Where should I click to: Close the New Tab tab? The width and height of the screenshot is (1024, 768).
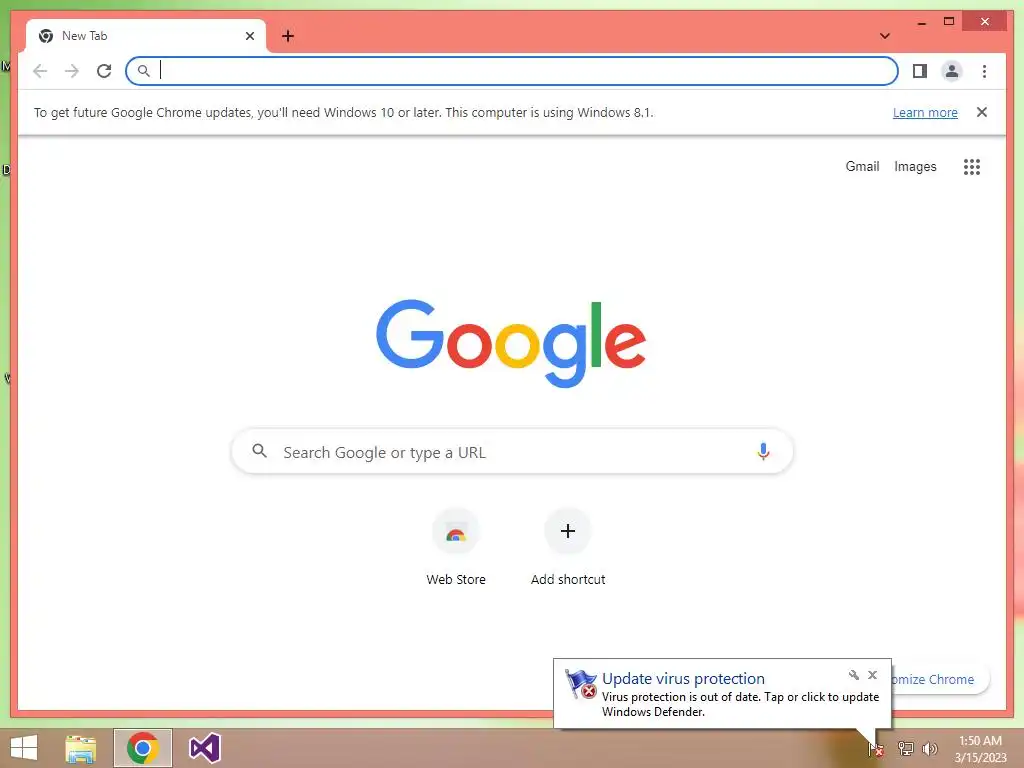[249, 36]
